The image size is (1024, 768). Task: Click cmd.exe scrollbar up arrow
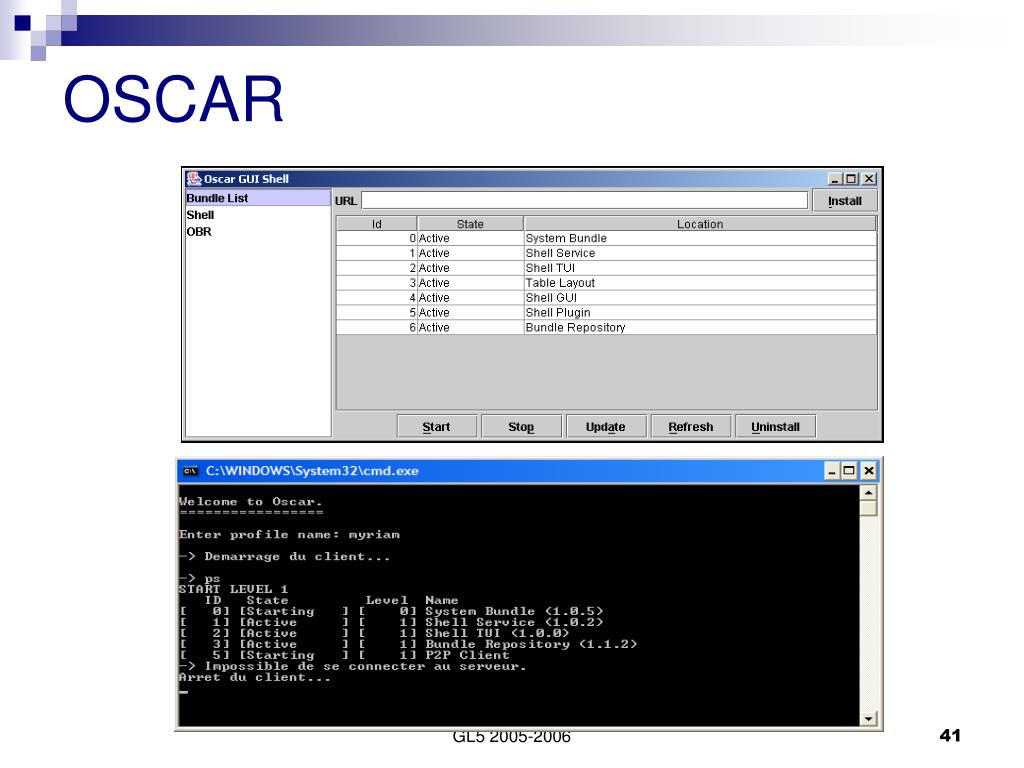point(869,493)
